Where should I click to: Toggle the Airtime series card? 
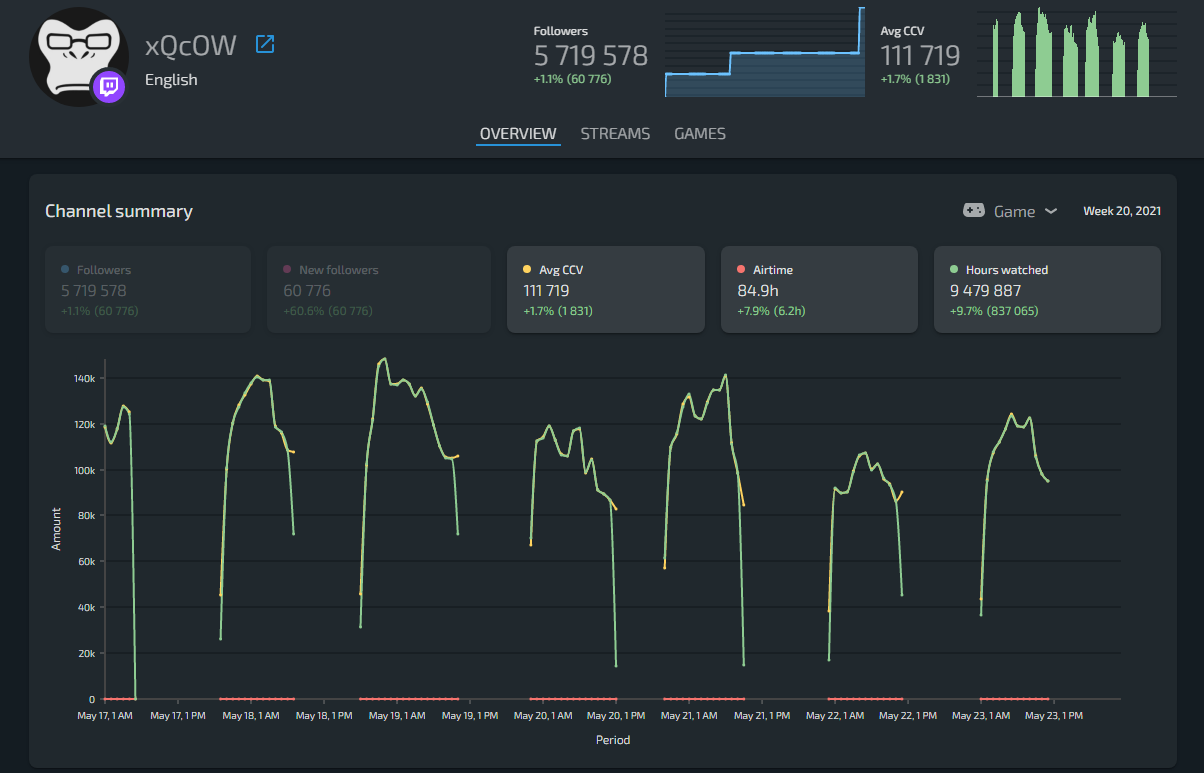tap(819, 290)
